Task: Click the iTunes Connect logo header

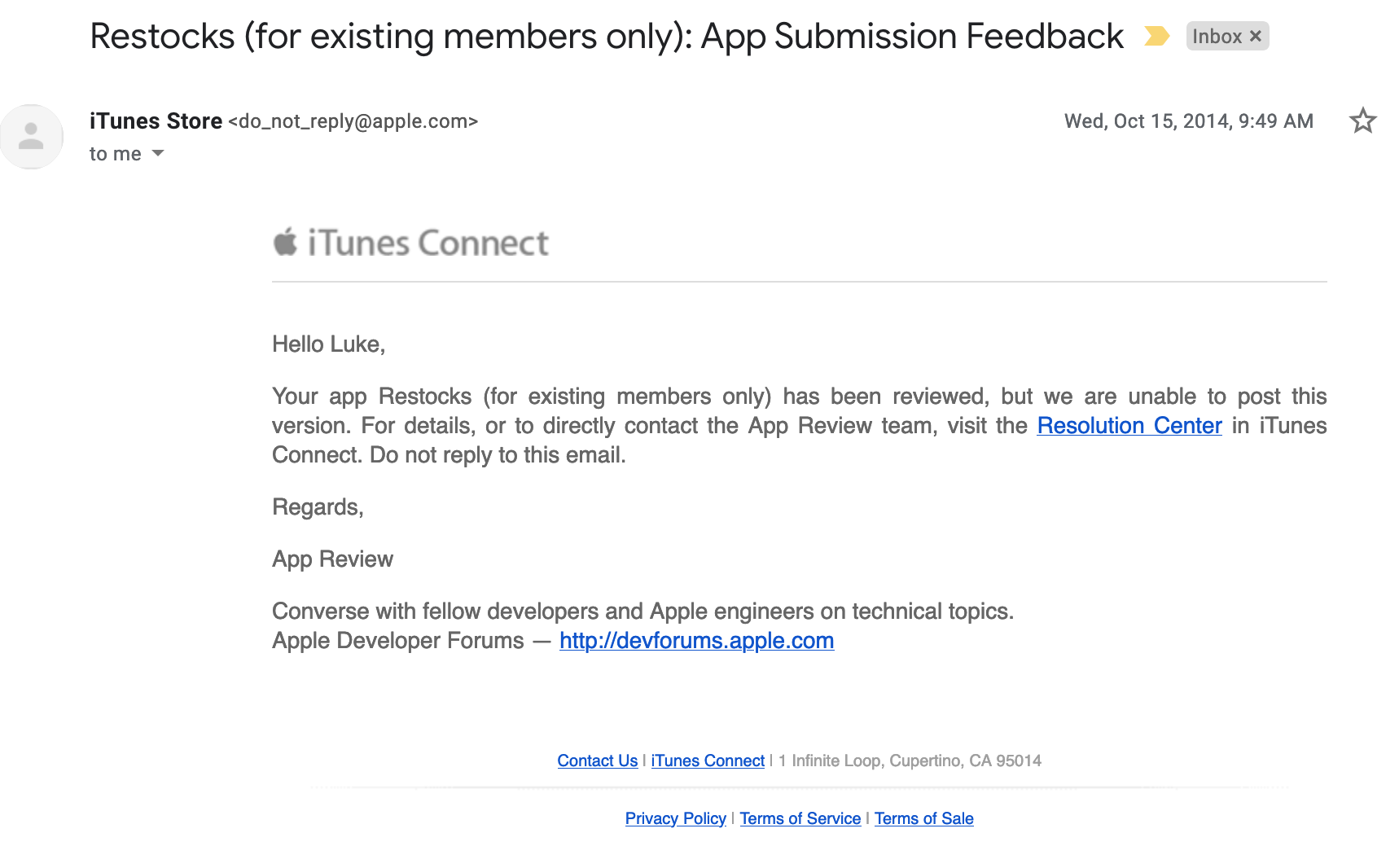Action: pyautogui.click(x=410, y=243)
